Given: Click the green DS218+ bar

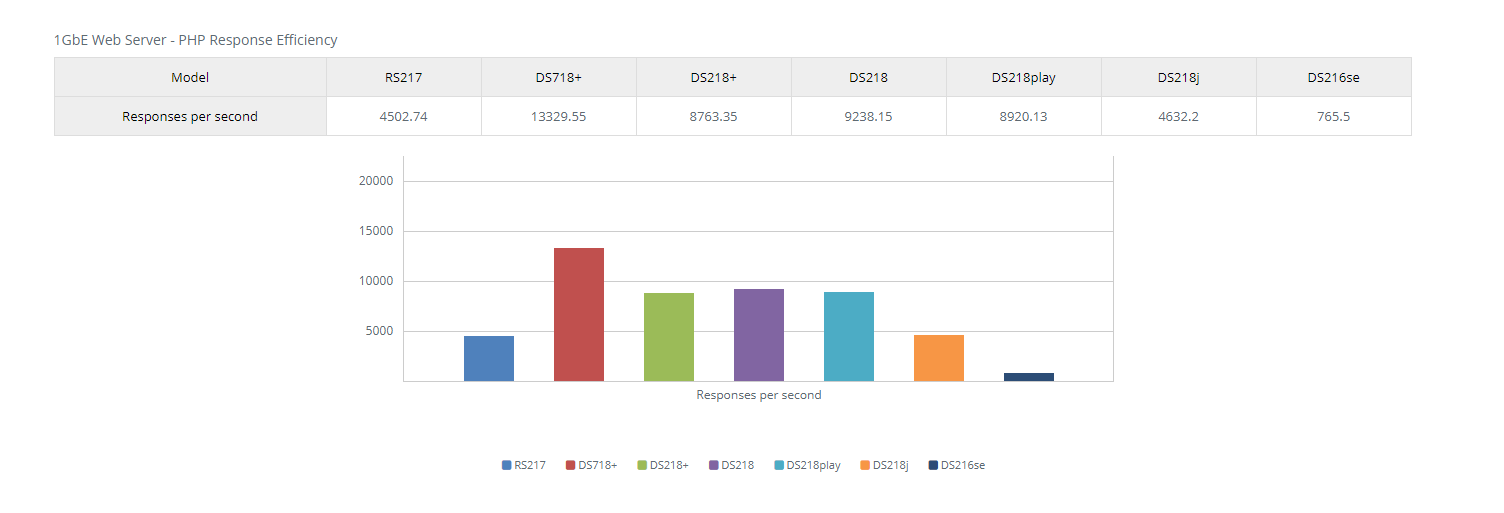Looking at the screenshot, I should coord(669,337).
